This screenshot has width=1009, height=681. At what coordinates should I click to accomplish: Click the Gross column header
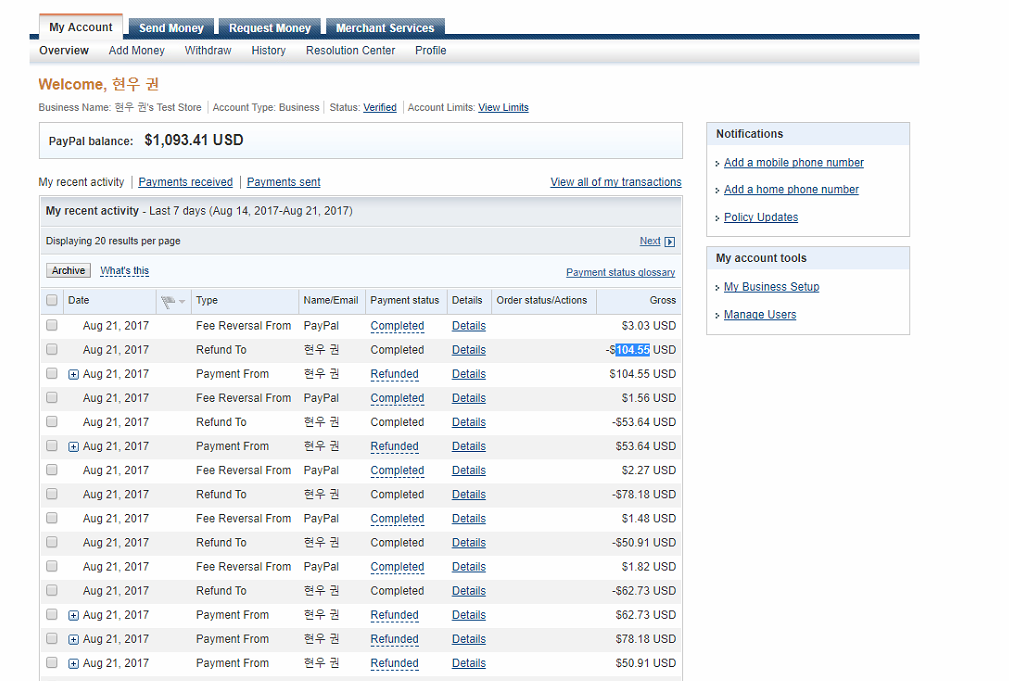[662, 300]
